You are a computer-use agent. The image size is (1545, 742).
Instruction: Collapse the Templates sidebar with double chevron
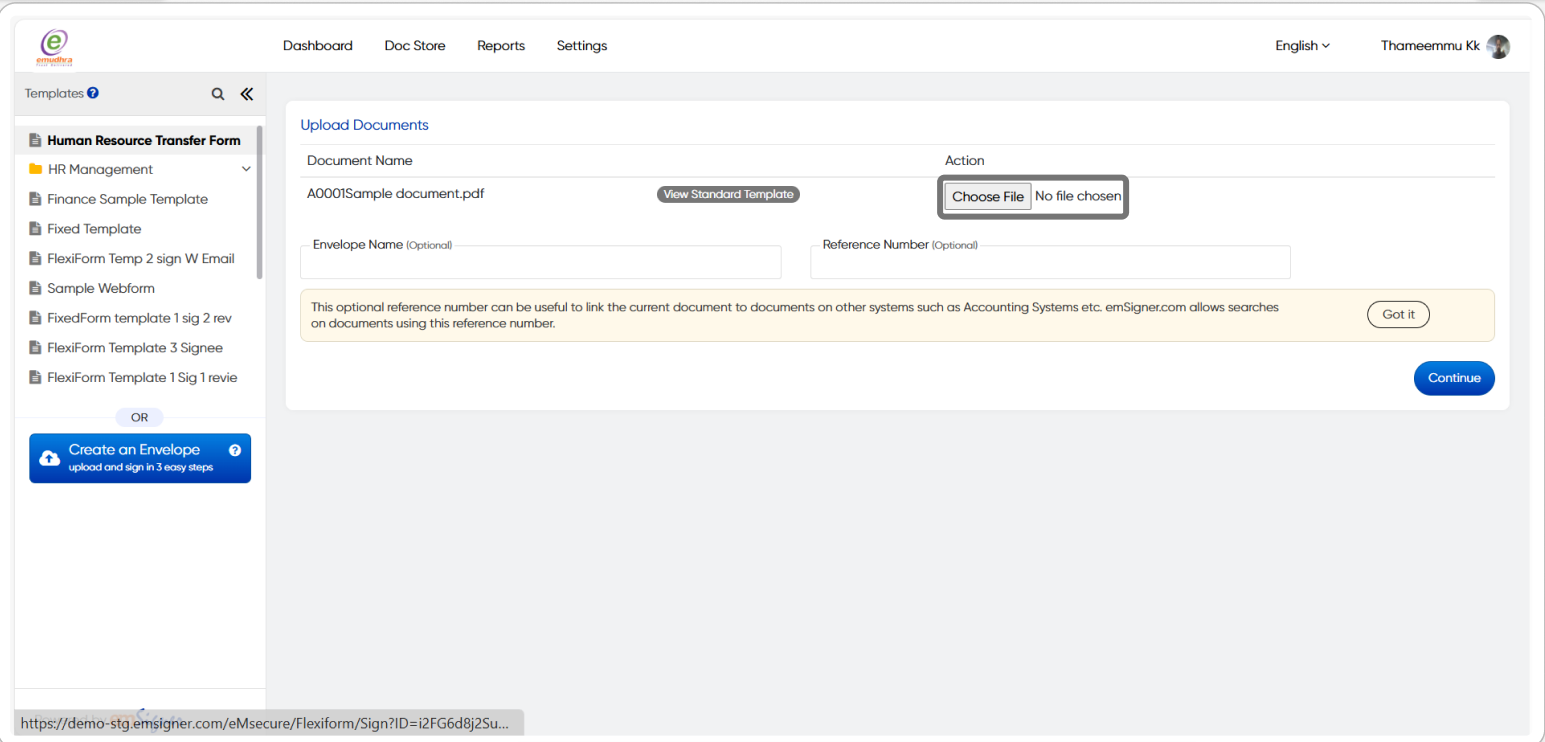point(246,94)
